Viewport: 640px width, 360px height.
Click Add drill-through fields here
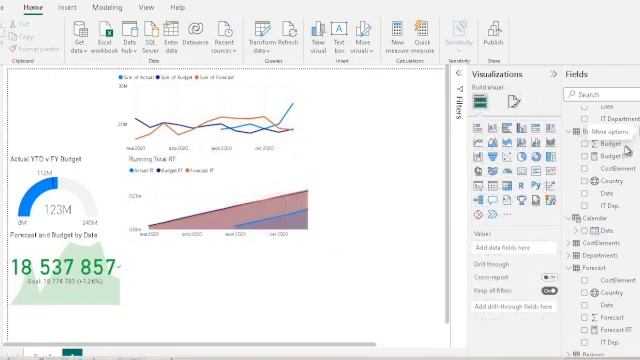point(514,307)
